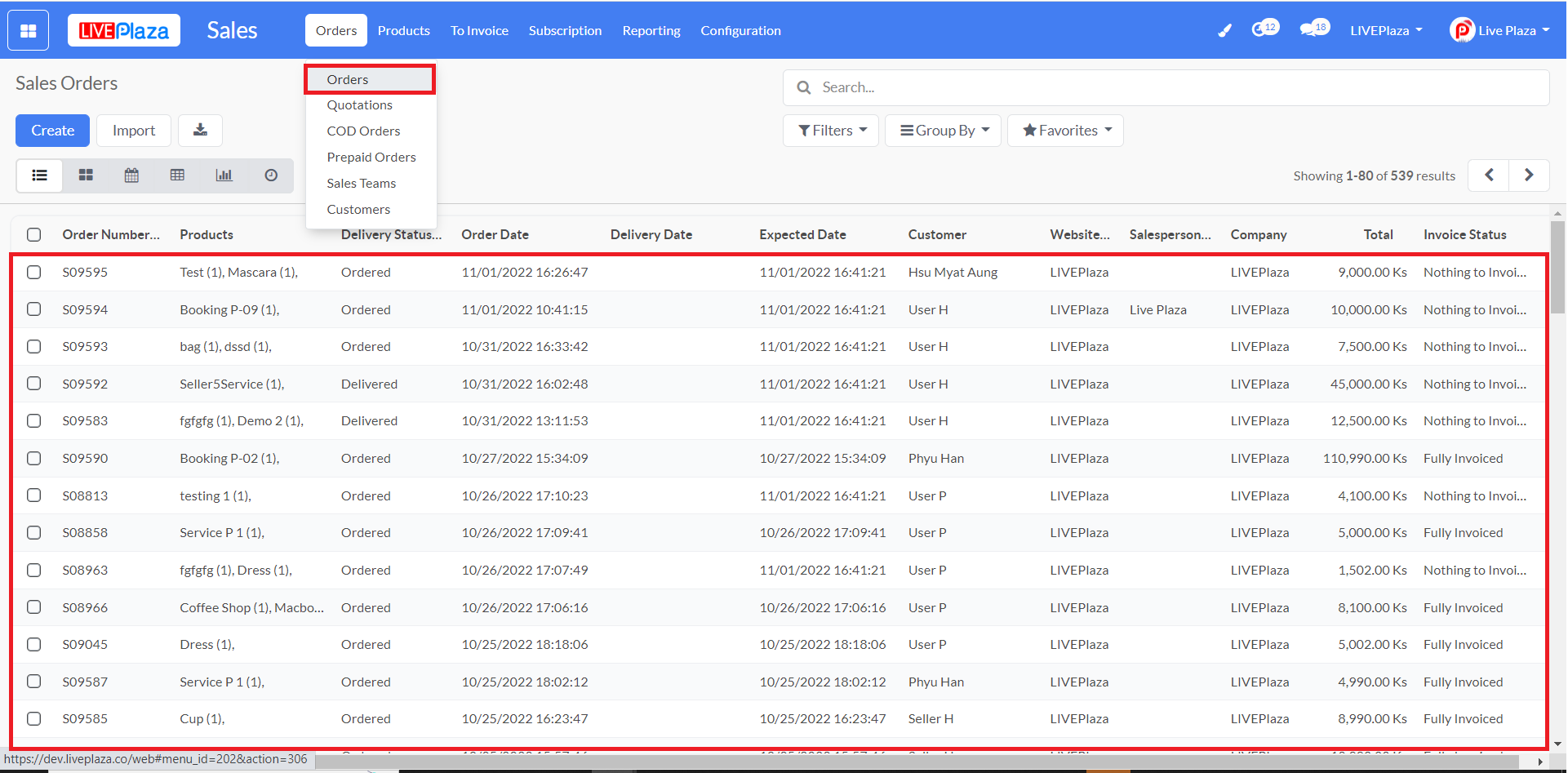
Task: Sort by Customer column header
Action: click(937, 235)
